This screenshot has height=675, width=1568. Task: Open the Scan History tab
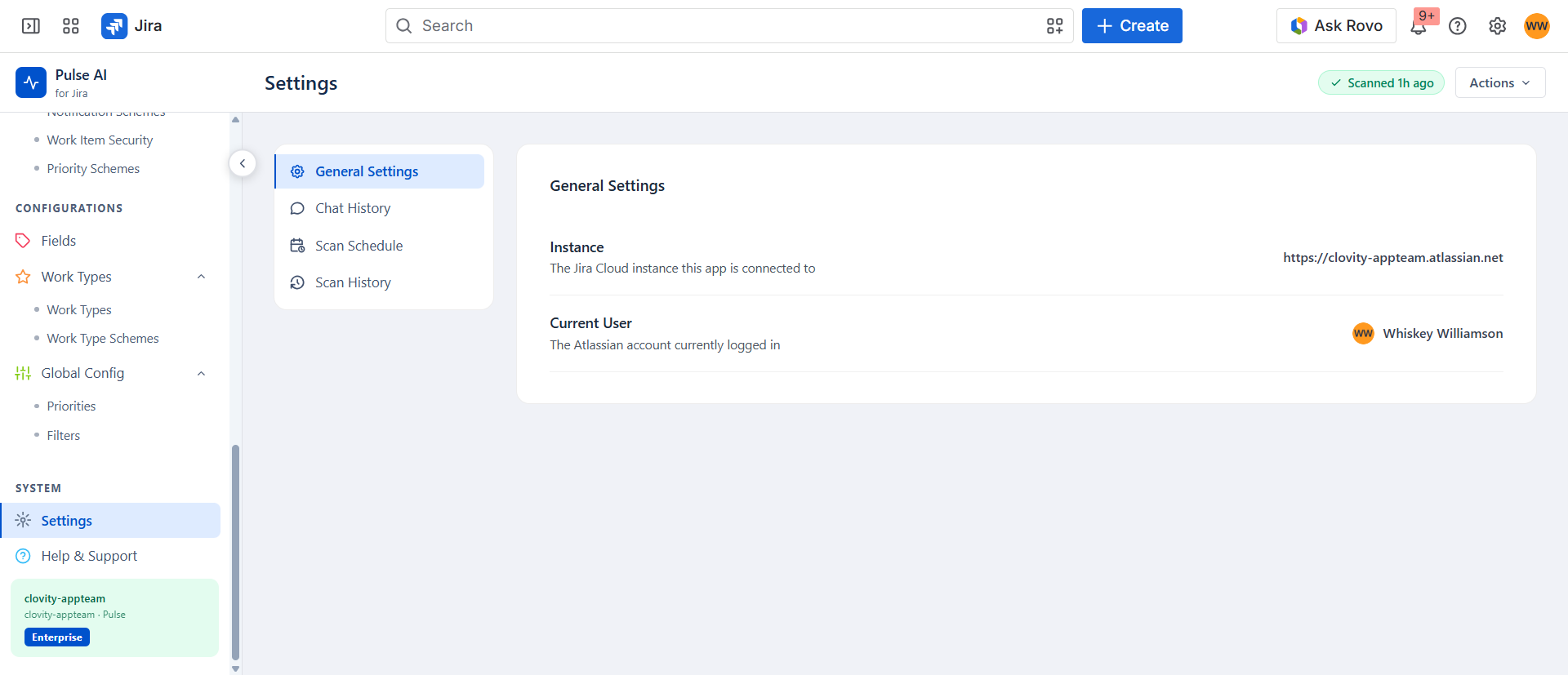pos(380,282)
